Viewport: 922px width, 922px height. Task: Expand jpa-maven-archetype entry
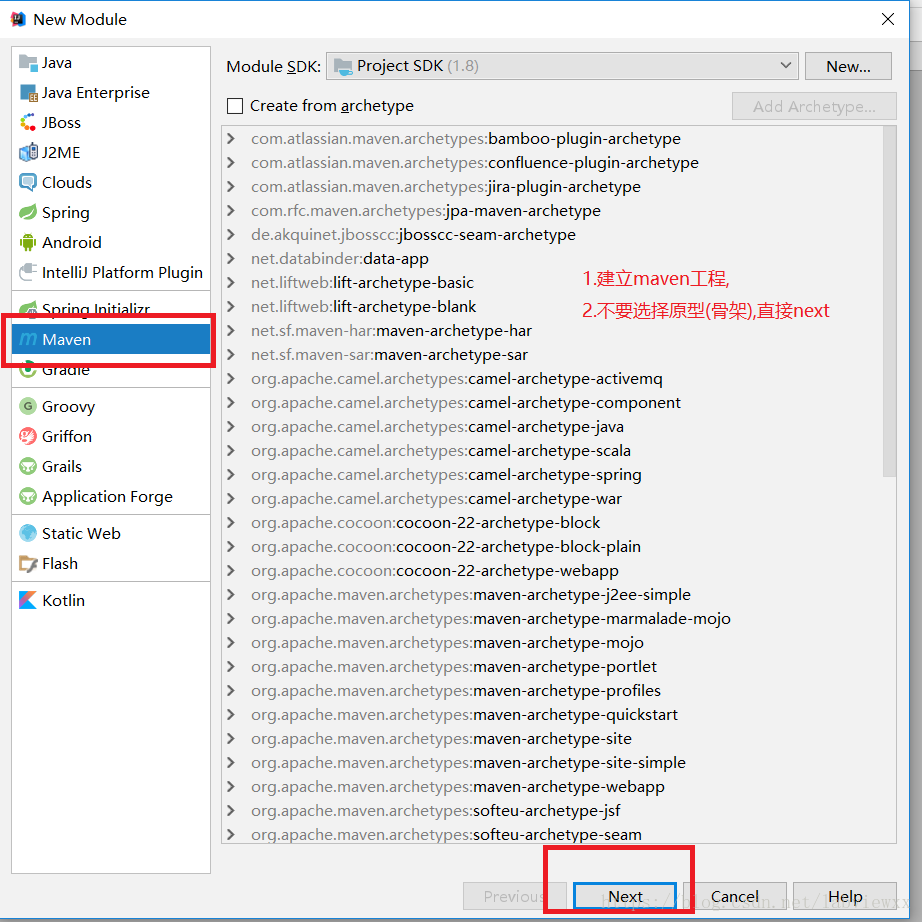(x=231, y=211)
